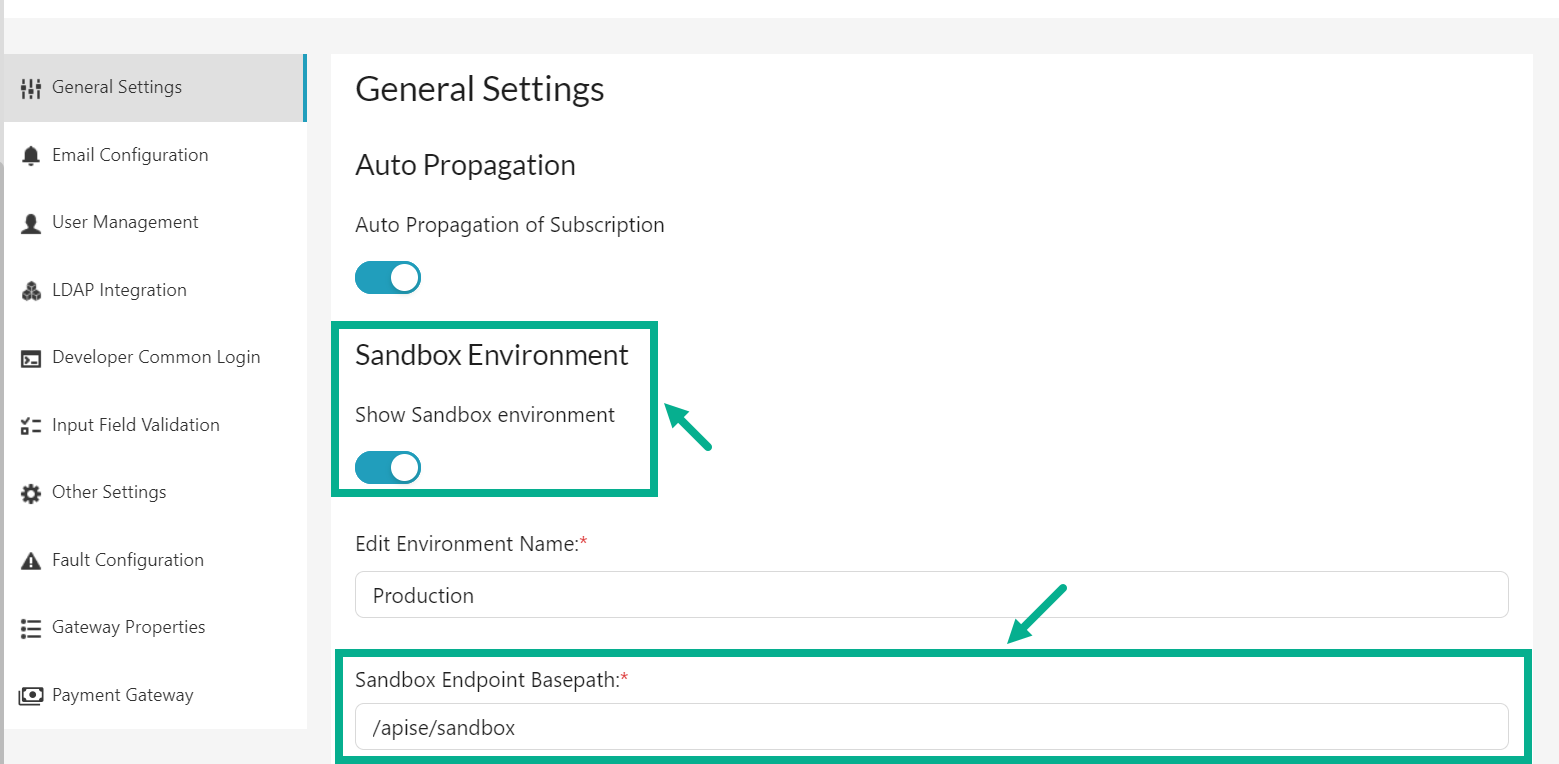Select the Input Field Validation icon
The image size is (1559, 764).
click(x=30, y=424)
